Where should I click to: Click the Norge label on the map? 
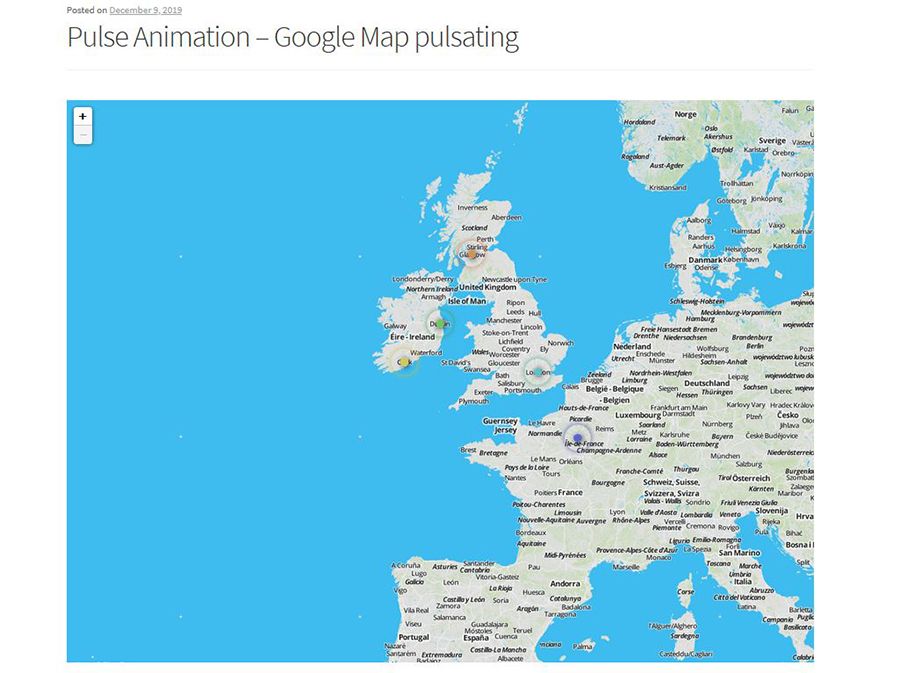click(x=685, y=114)
